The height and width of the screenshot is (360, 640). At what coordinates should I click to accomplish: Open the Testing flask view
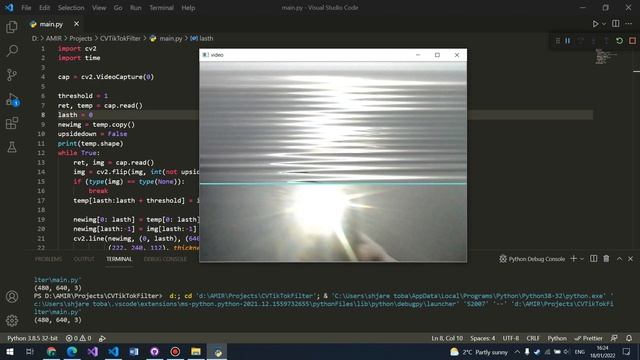(x=12, y=147)
